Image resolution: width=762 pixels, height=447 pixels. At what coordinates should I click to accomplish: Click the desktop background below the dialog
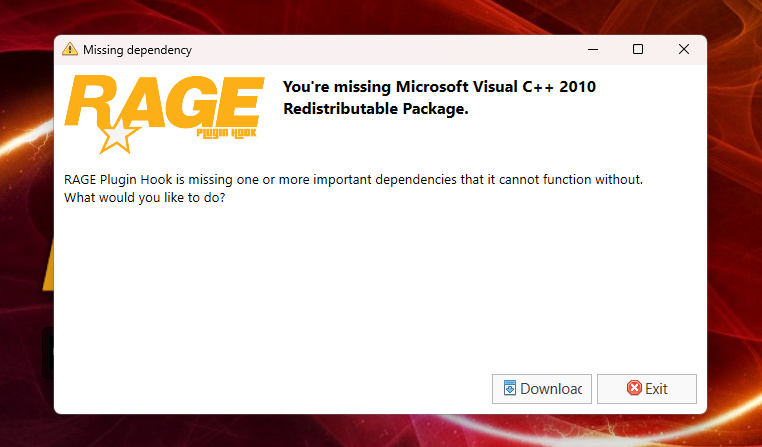click(380, 432)
